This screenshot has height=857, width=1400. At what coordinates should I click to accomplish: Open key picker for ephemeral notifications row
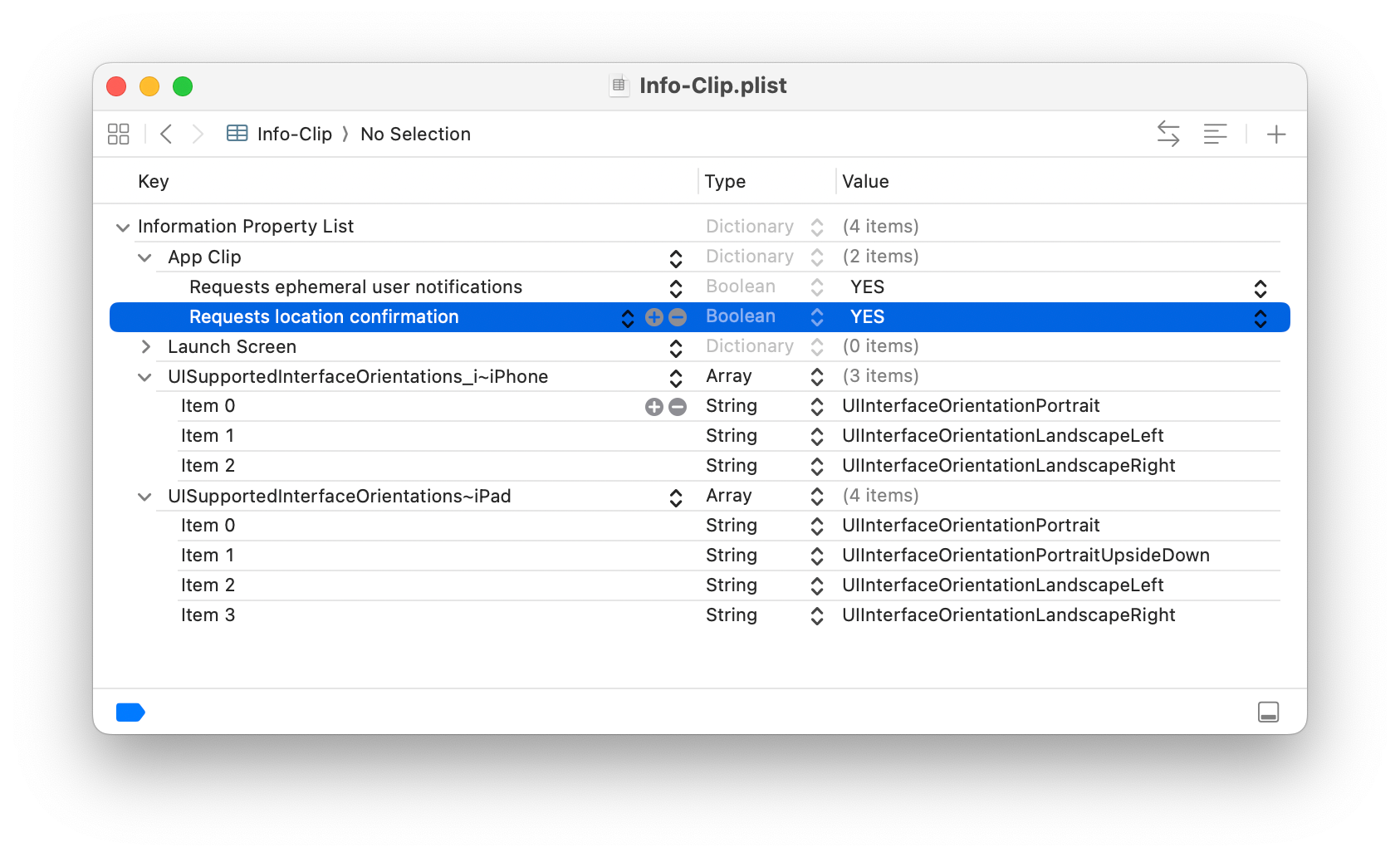click(x=676, y=288)
